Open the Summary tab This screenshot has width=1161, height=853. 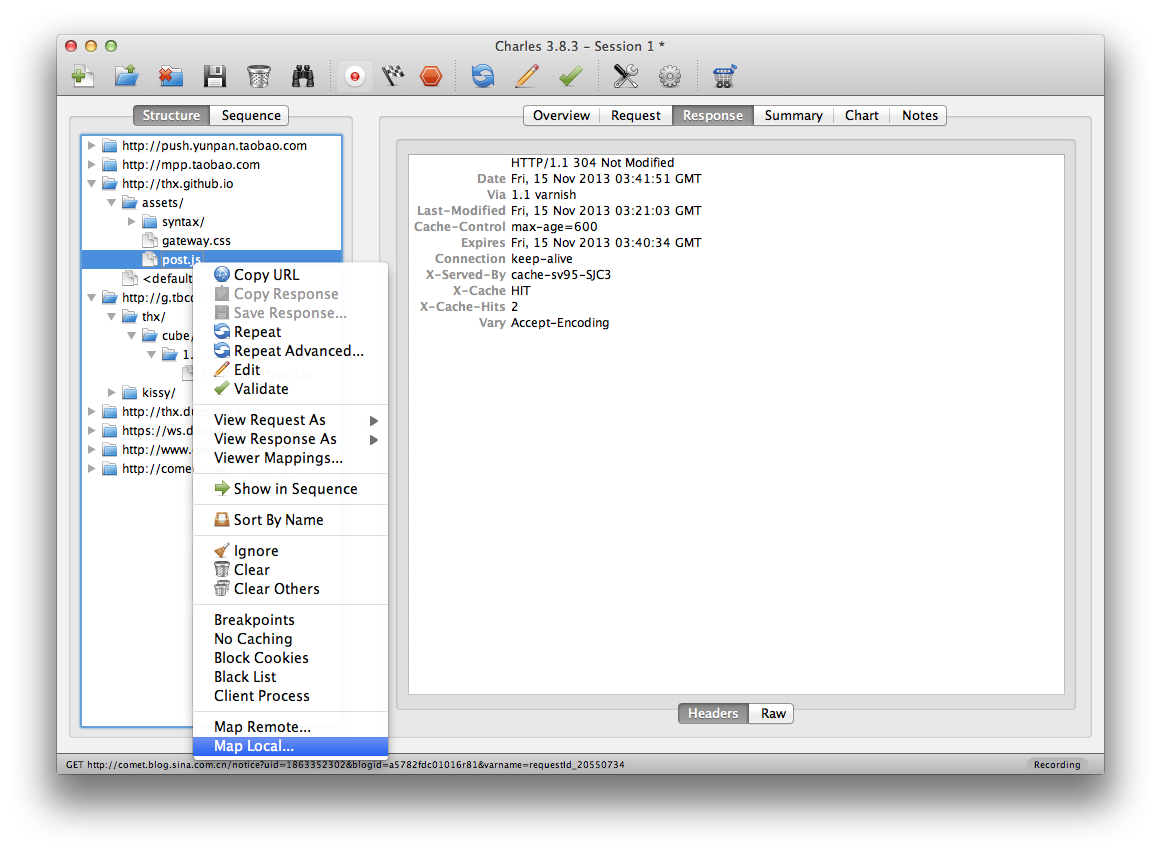click(793, 116)
